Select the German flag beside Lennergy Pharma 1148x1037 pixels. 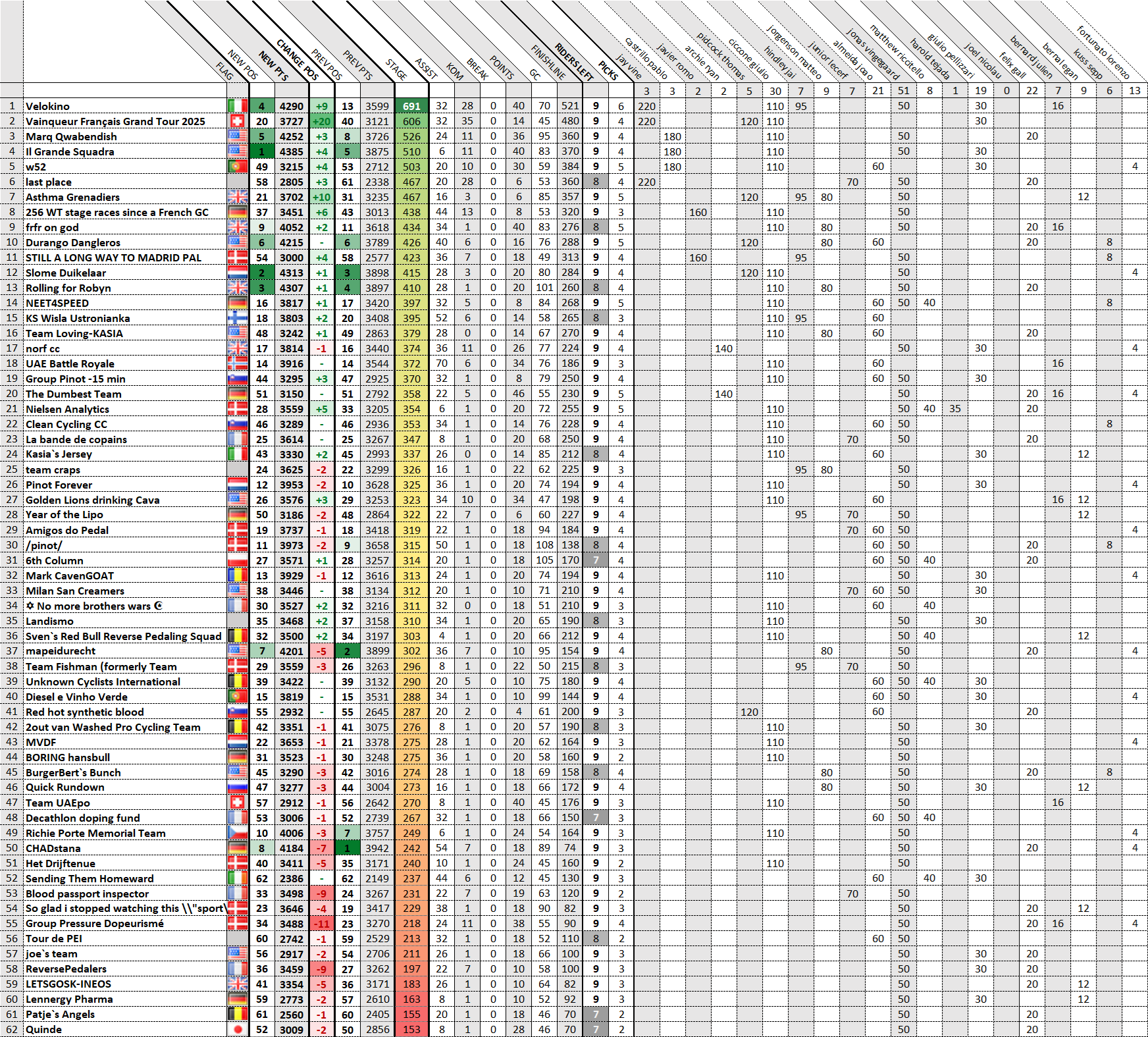pyautogui.click(x=238, y=999)
